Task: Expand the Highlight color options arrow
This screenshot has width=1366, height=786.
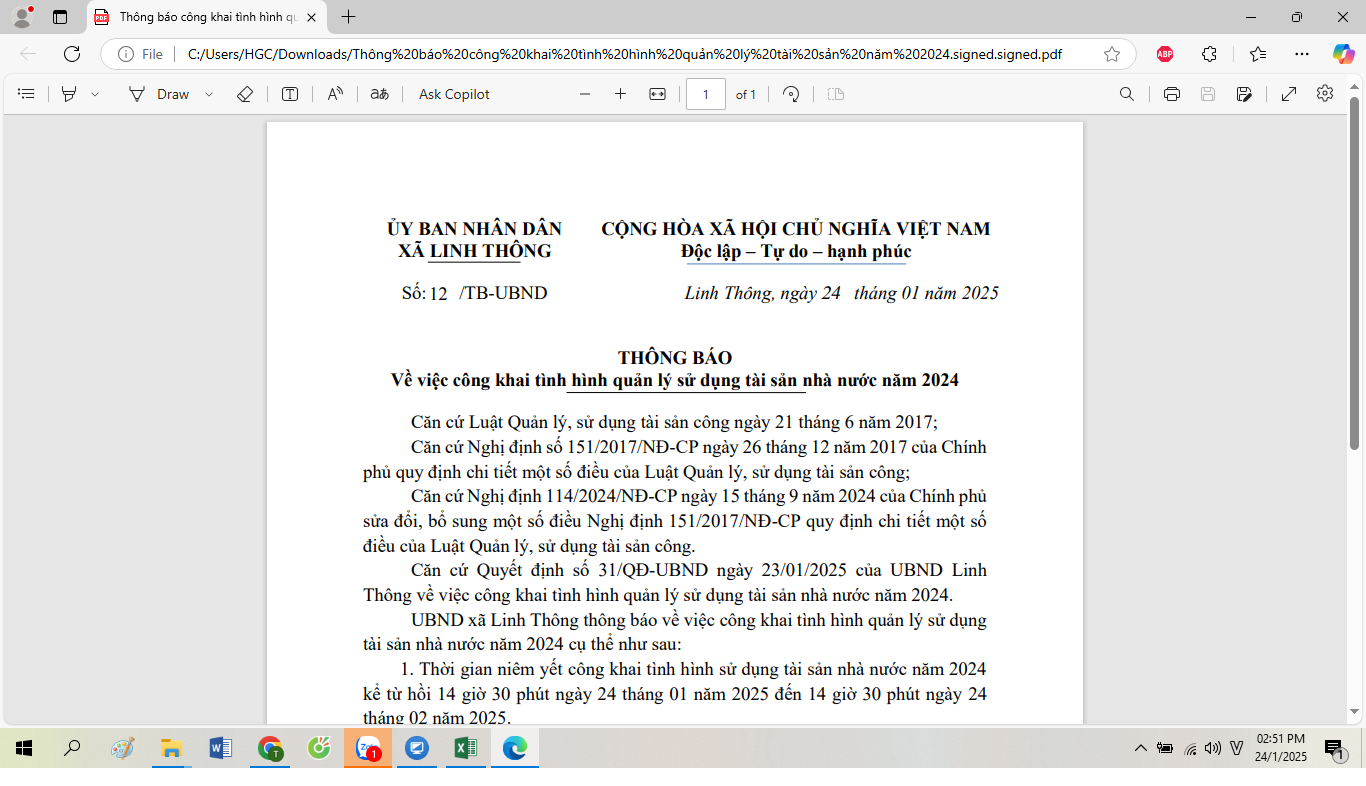Action: pyautogui.click(x=95, y=94)
